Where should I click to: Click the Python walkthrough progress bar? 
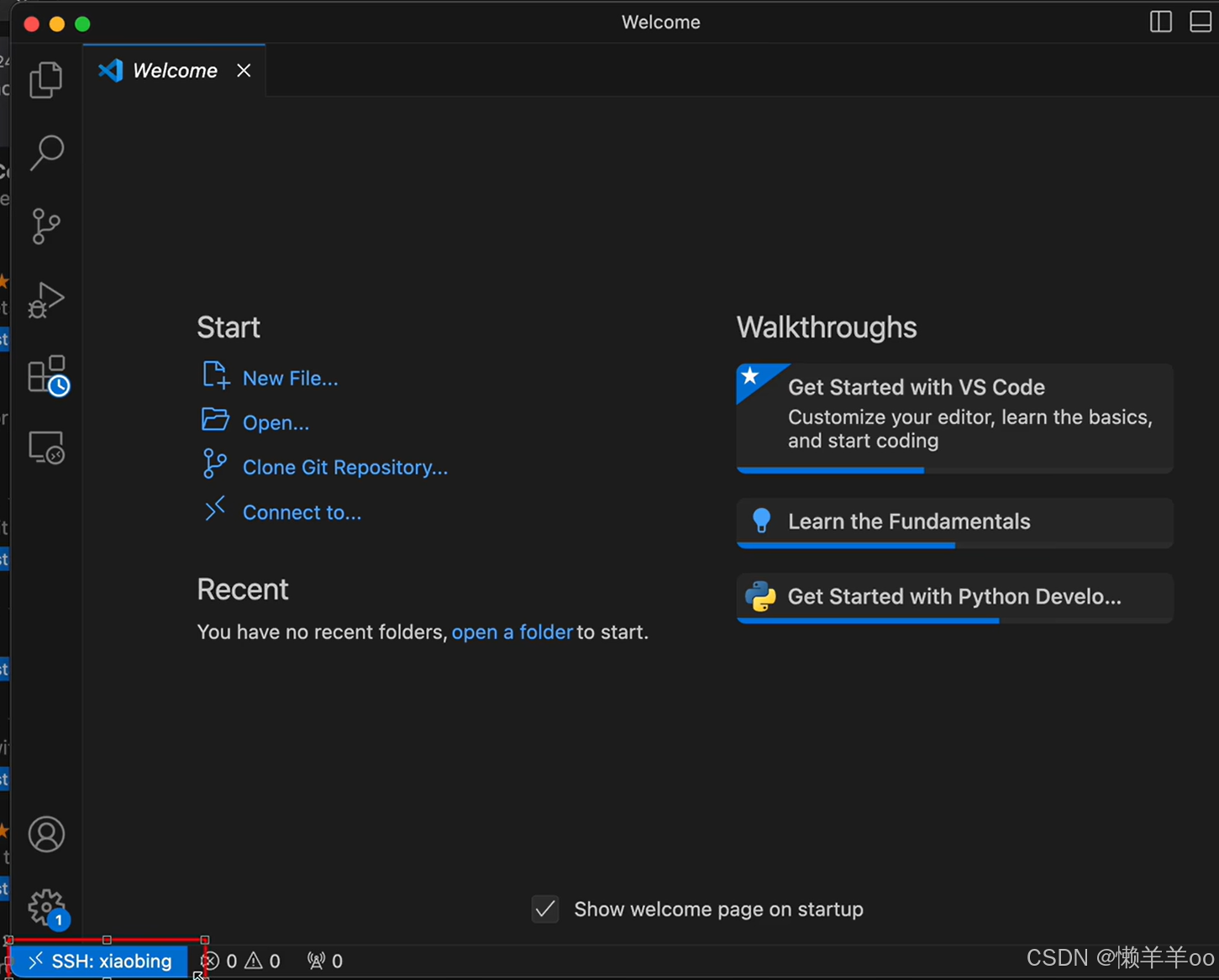(954, 621)
